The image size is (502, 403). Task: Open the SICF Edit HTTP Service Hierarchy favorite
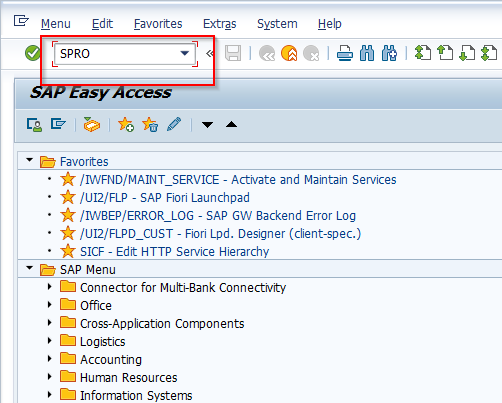174,251
